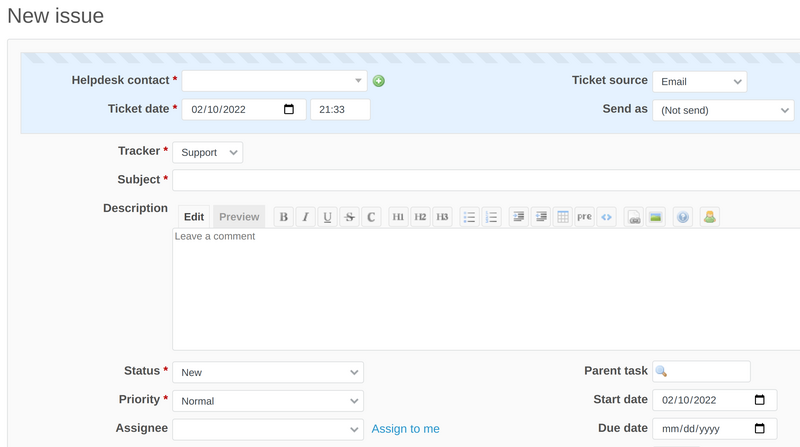Insert a table in description
The height and width of the screenshot is (447, 800).
(563, 217)
